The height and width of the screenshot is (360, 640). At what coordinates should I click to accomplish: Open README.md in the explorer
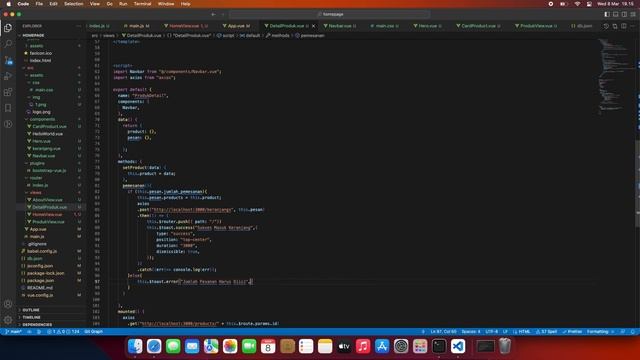coord(40,288)
